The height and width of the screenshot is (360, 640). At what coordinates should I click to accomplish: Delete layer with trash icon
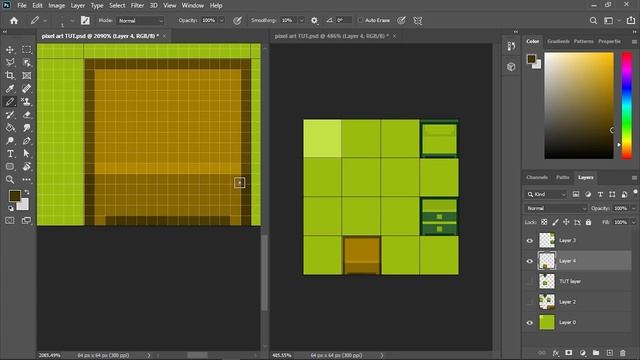623,353
